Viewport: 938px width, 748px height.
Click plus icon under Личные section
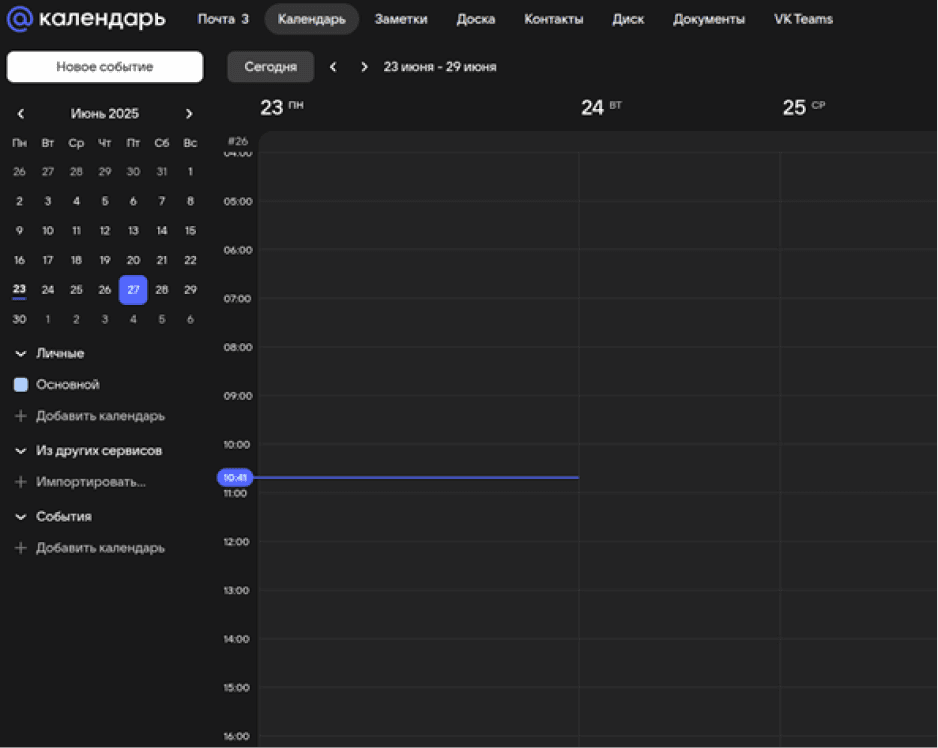pyautogui.click(x=20, y=416)
